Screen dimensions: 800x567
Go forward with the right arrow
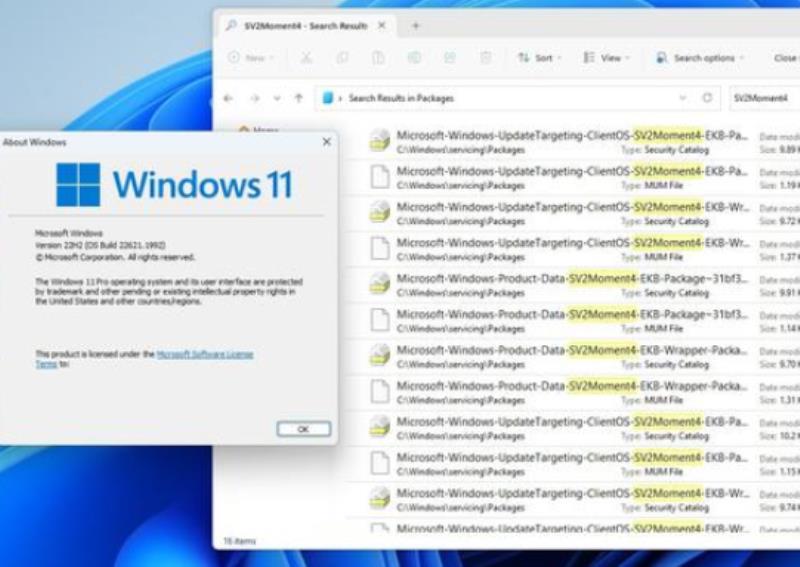click(x=254, y=98)
